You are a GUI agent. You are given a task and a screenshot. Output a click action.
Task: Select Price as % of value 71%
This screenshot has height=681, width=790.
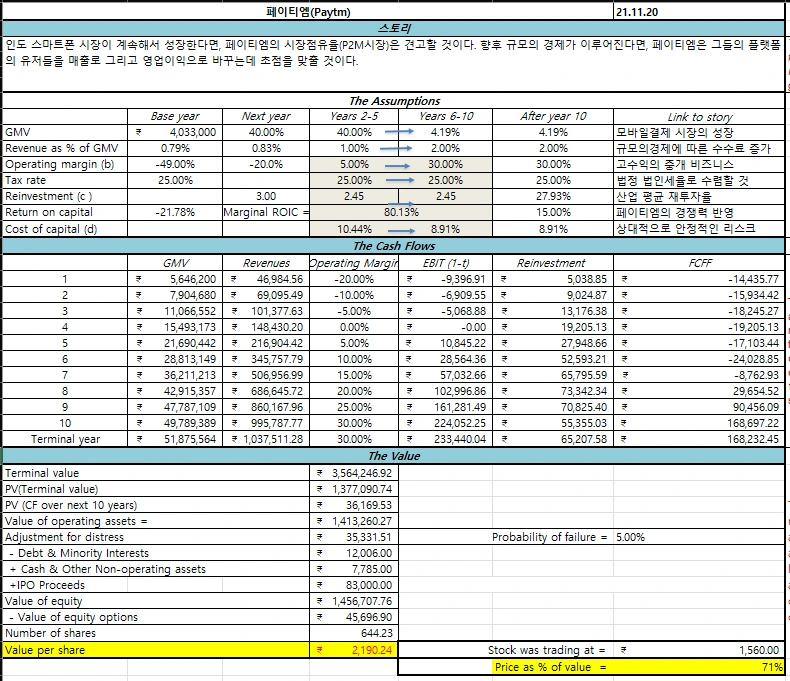[699, 667]
